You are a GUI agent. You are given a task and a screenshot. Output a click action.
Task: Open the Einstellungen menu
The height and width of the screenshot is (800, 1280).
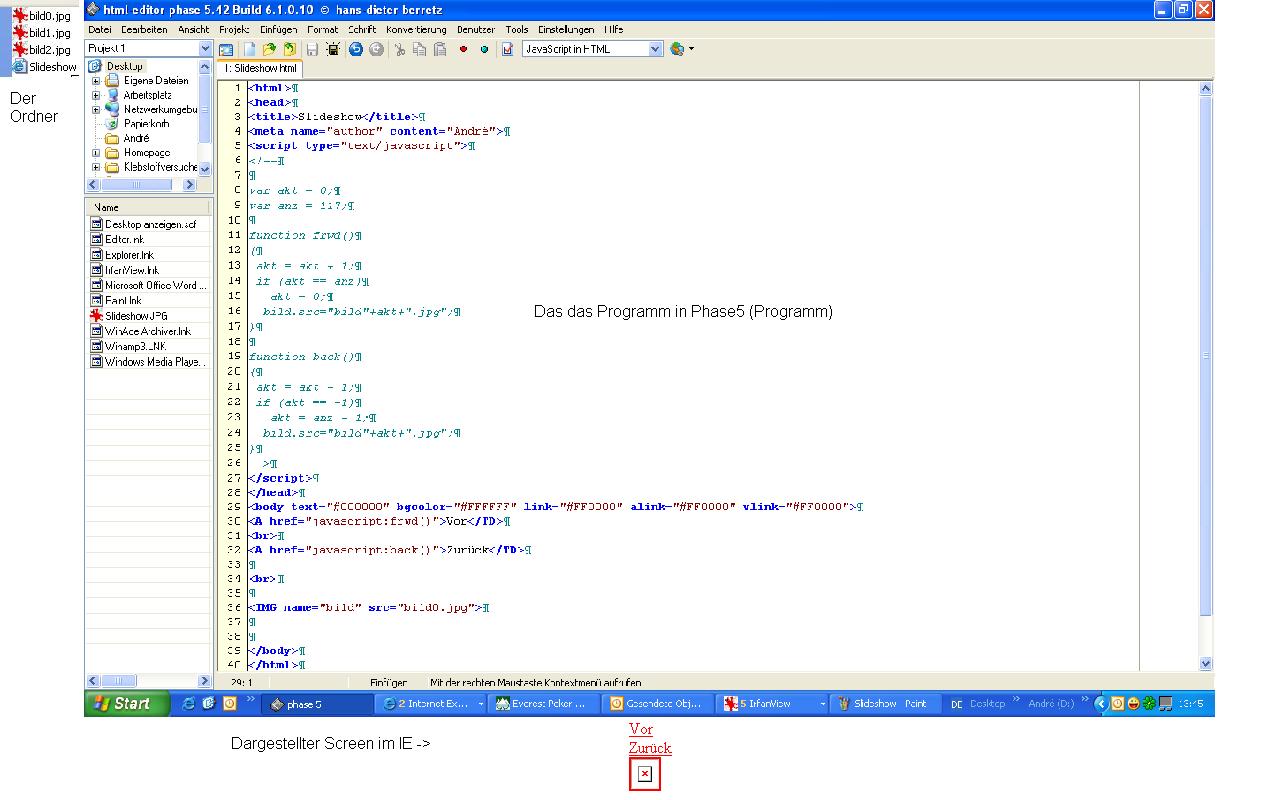click(x=566, y=30)
